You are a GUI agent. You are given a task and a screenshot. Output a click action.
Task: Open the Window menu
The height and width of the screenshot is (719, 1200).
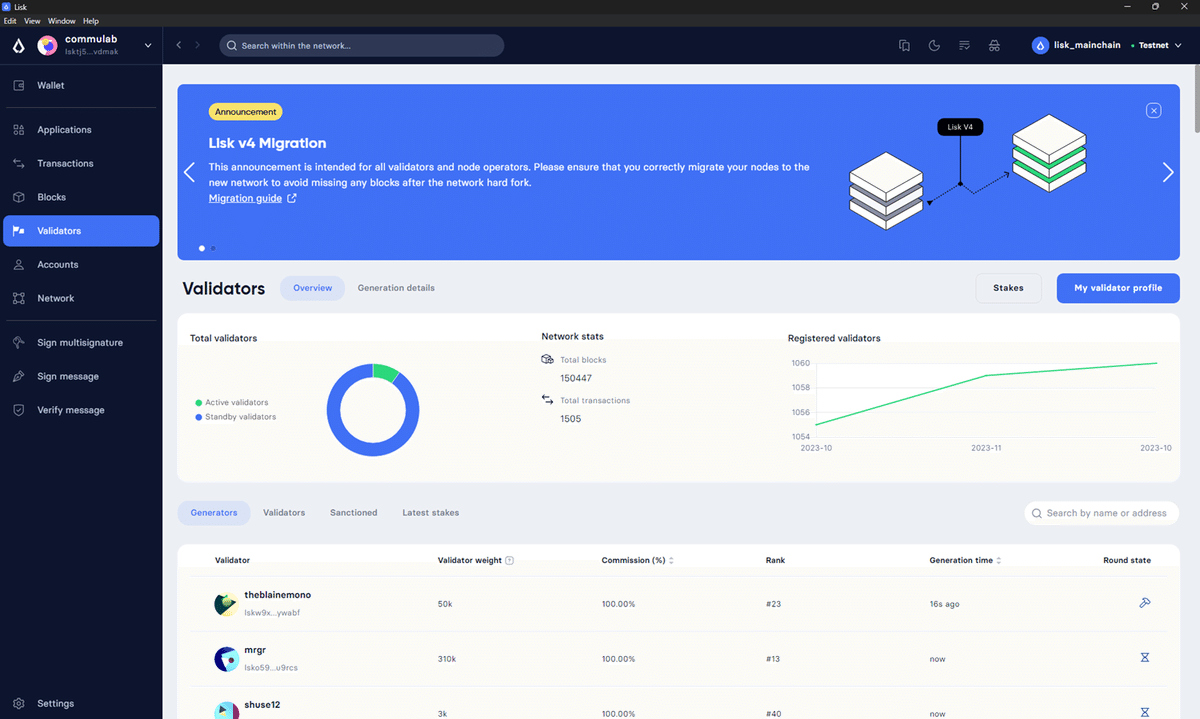61,21
